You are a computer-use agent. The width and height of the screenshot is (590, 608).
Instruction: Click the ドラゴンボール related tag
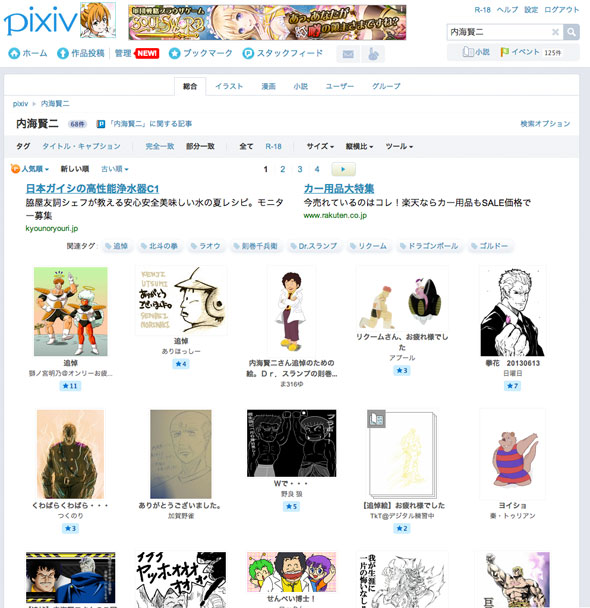point(429,246)
